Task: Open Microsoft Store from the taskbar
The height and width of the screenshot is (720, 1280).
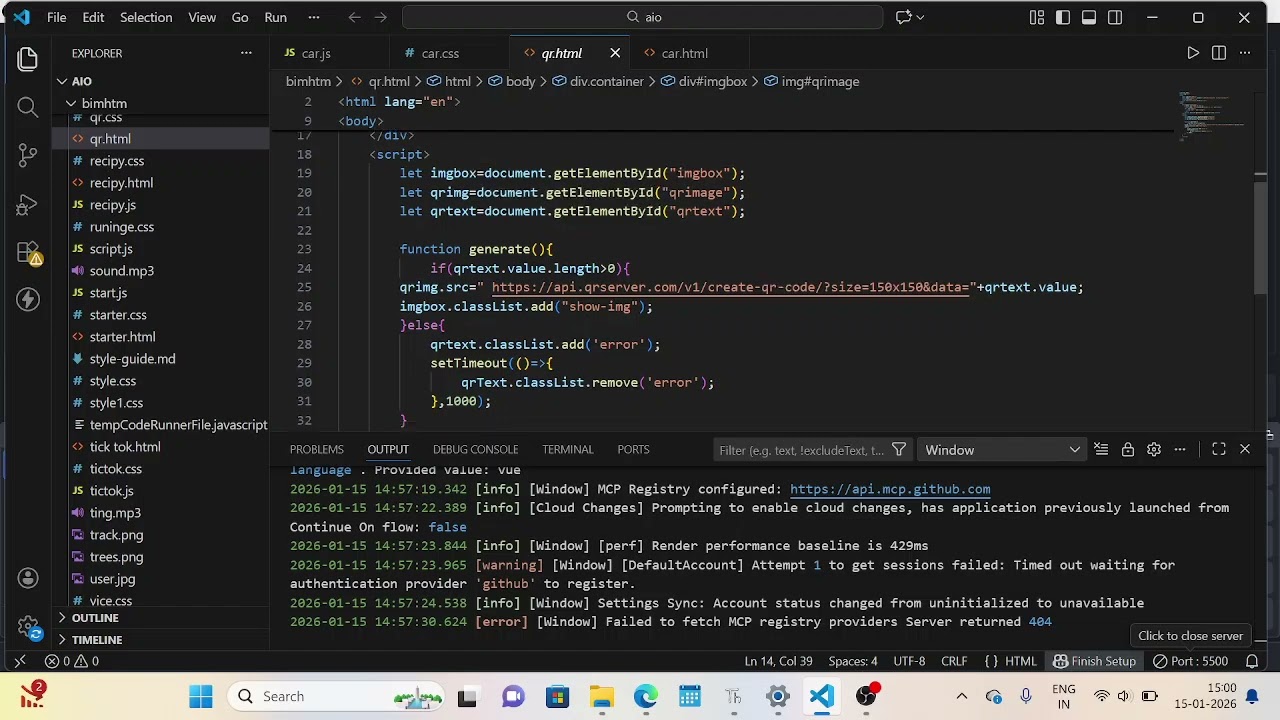Action: [x=557, y=697]
